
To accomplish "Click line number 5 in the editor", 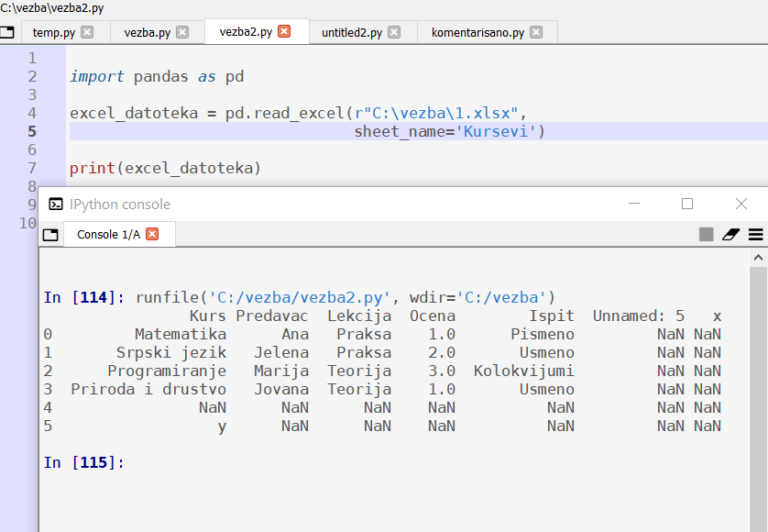I will (x=32, y=132).
